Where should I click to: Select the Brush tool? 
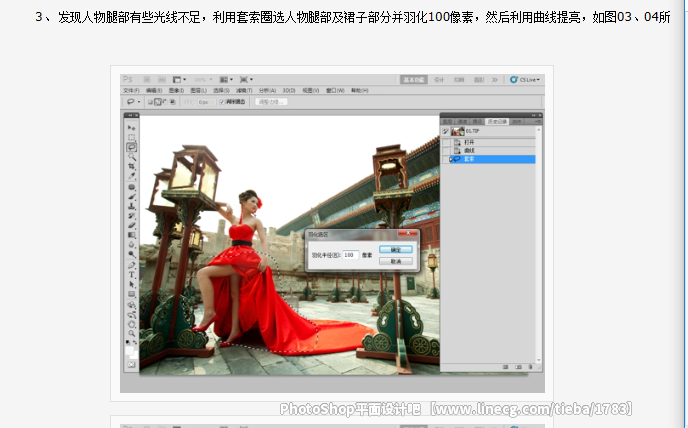pos(131,197)
